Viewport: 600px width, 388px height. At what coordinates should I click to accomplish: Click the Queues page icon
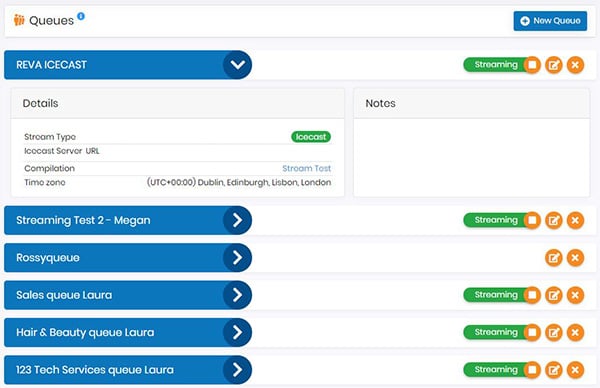[x=19, y=20]
